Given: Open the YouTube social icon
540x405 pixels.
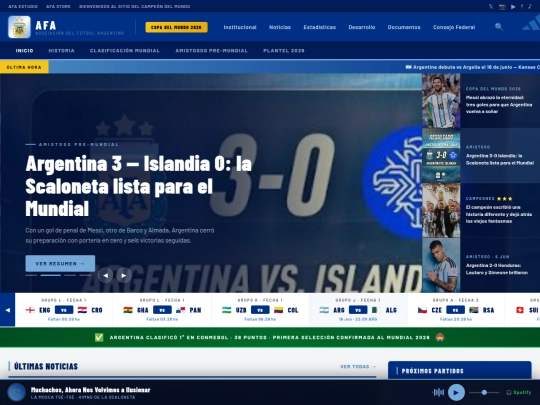Looking at the screenshot, I should [x=513, y=7].
